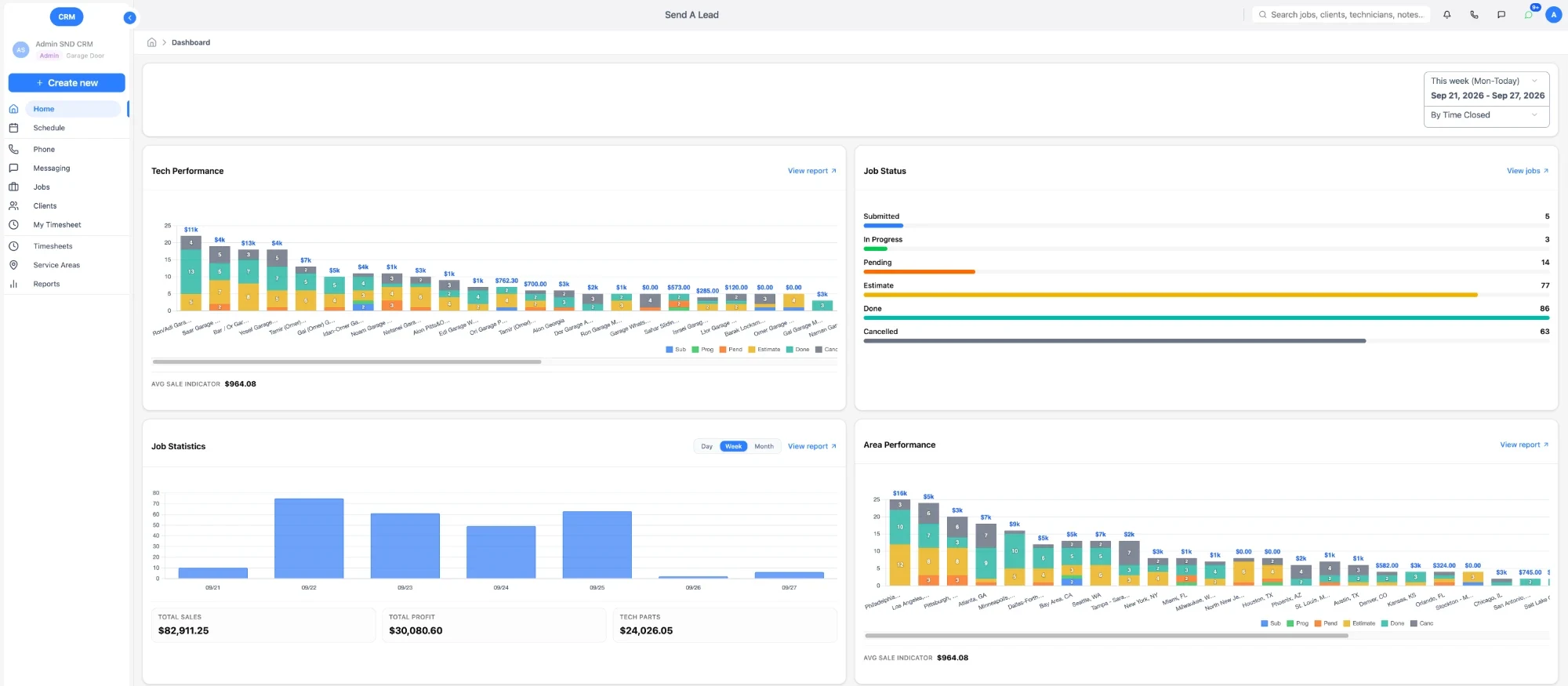1568x686 pixels.
Task: Select the Week toggle in Job Statistics
Action: pyautogui.click(x=733, y=447)
